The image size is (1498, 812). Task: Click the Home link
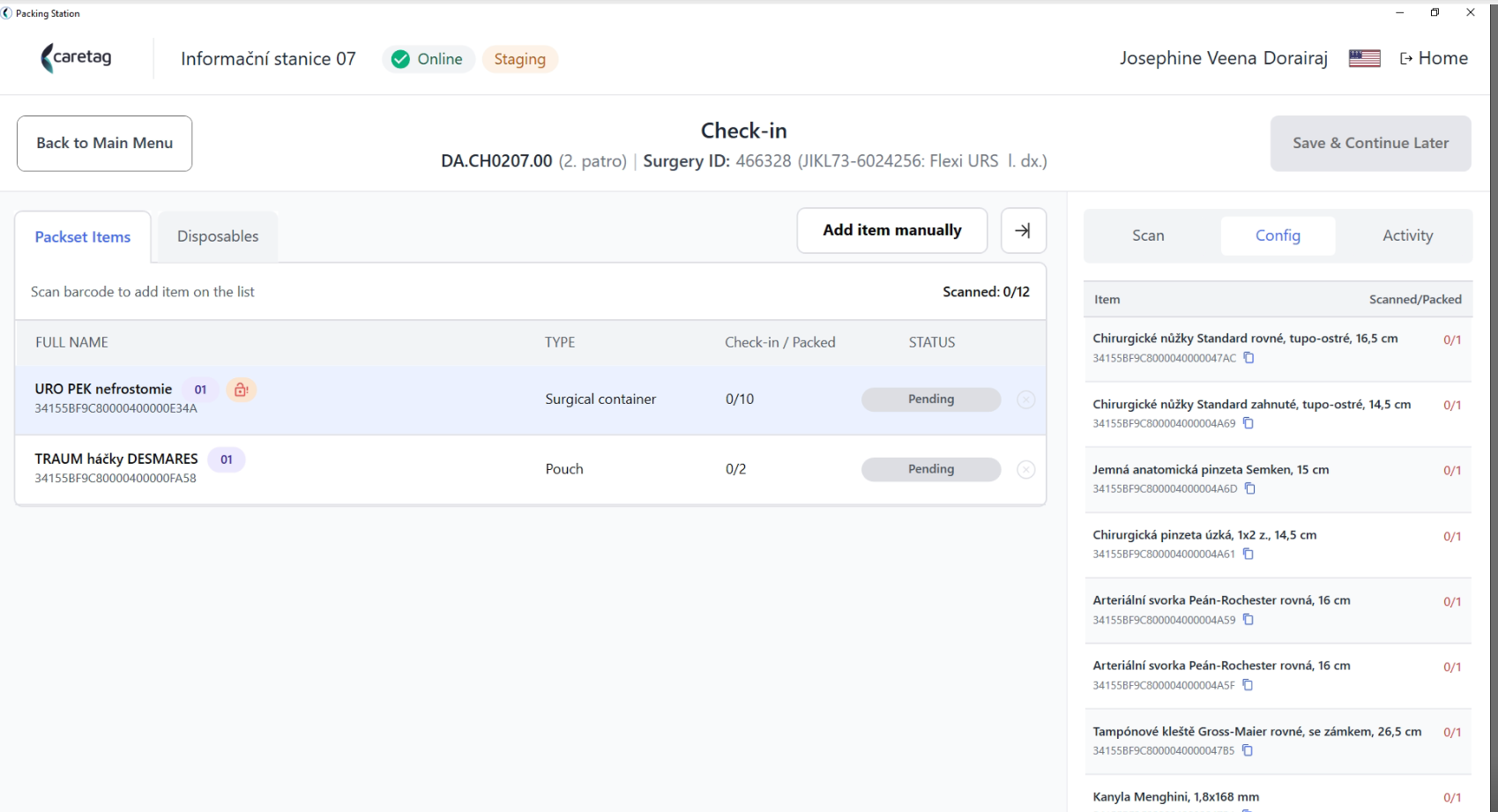tap(1434, 58)
